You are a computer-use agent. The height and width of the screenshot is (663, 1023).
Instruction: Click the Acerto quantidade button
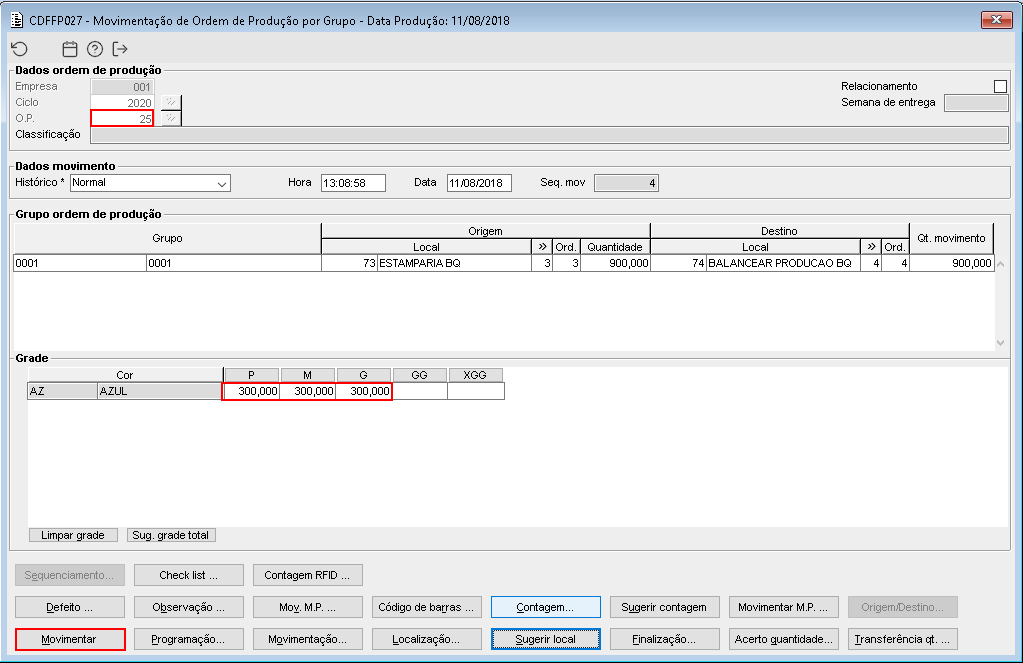point(784,639)
